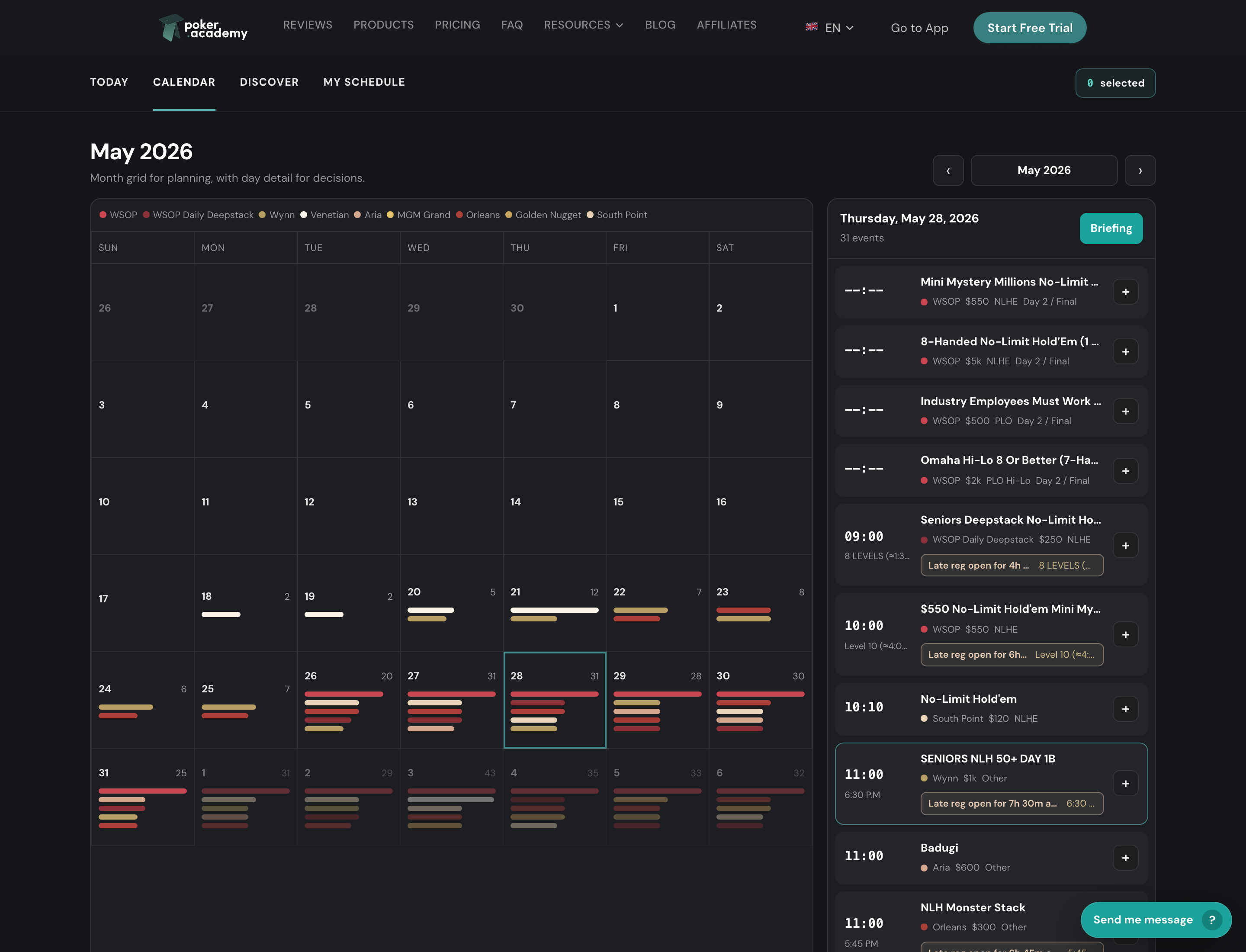Open the Blog nav item
This screenshot has height=952, width=1246.
(x=660, y=25)
